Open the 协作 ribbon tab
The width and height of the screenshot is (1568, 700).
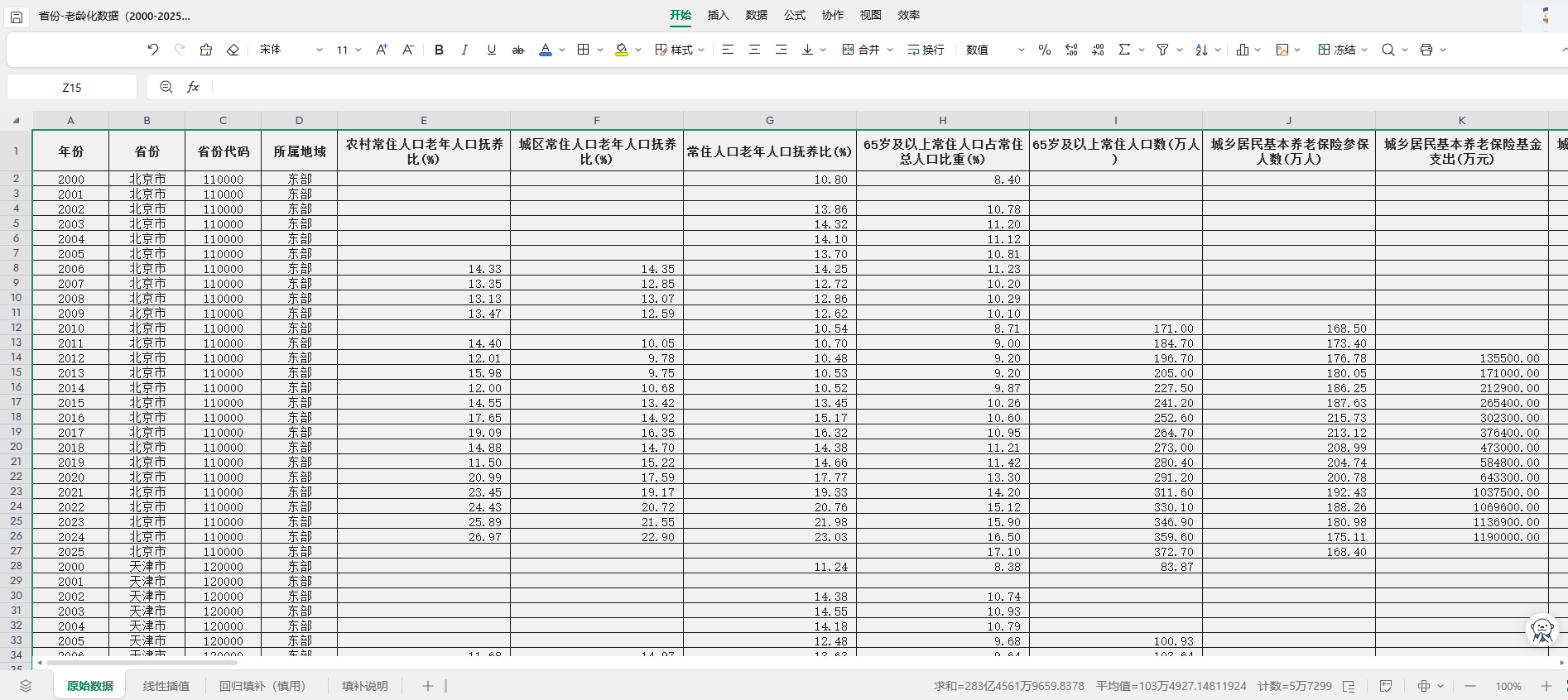point(833,15)
